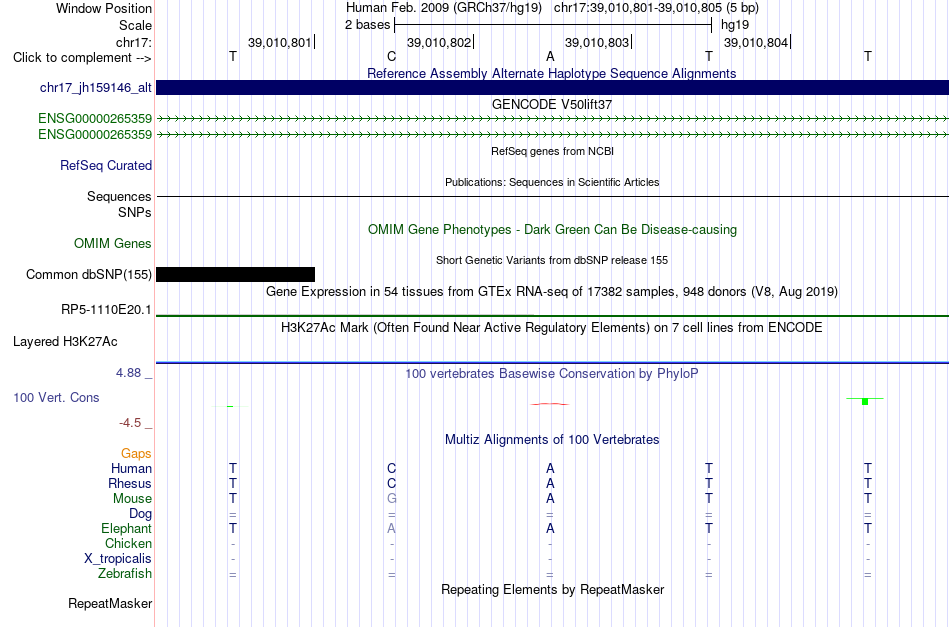Click the 'OMIM Genes' track label
Viewport: 950px width, 627px height.
pyautogui.click(x=113, y=244)
